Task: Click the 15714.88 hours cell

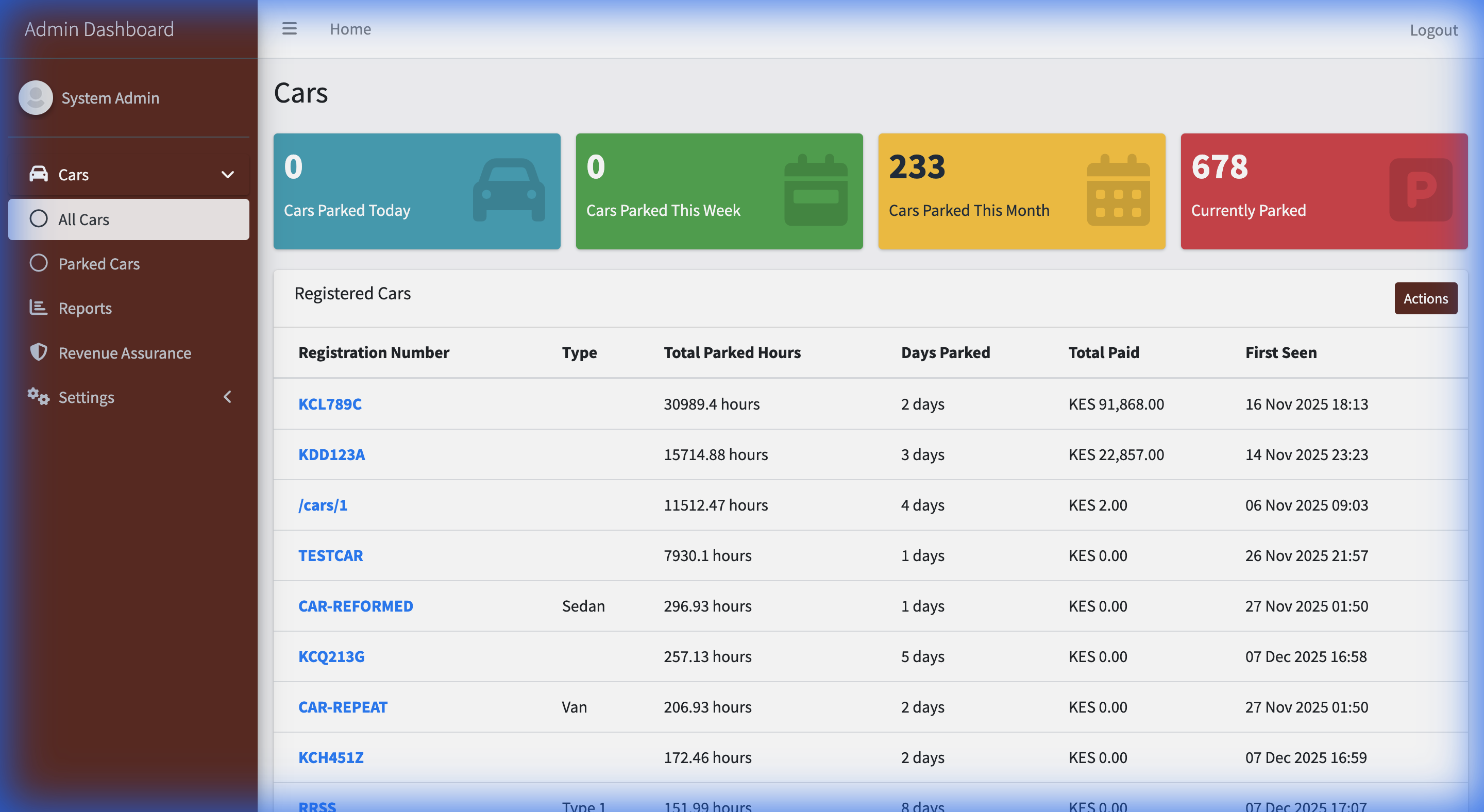Action: 716,454
